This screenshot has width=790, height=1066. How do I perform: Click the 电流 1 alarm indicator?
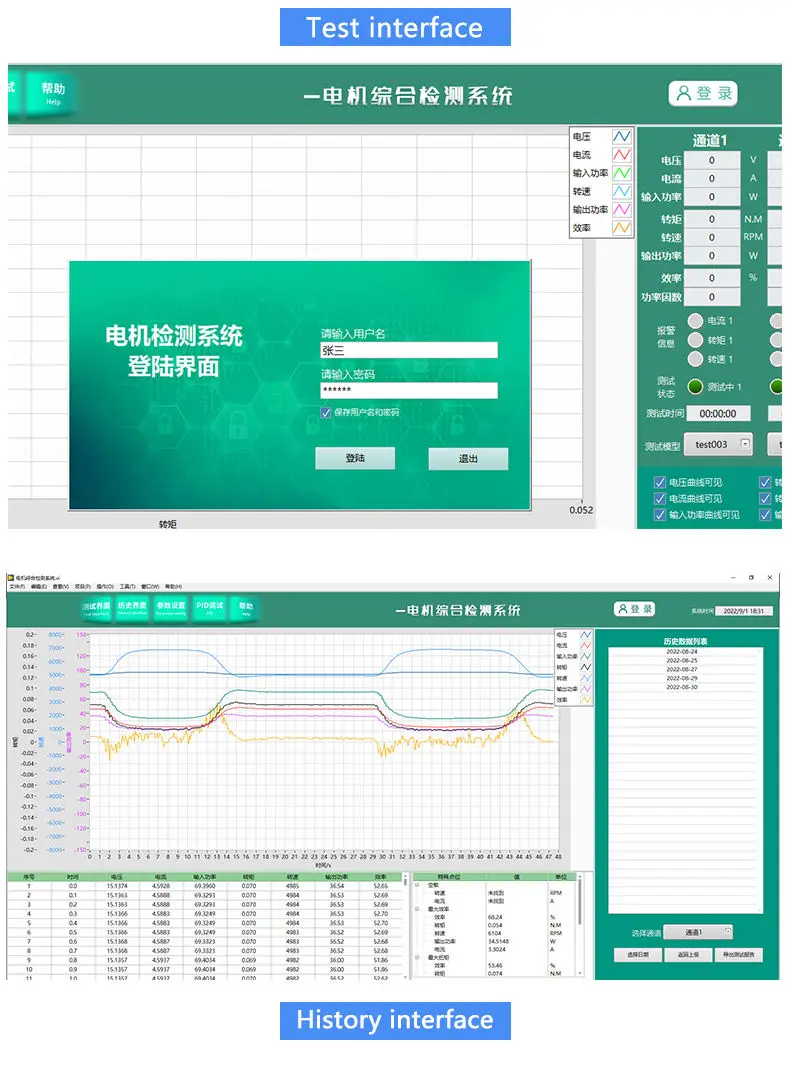point(695,320)
